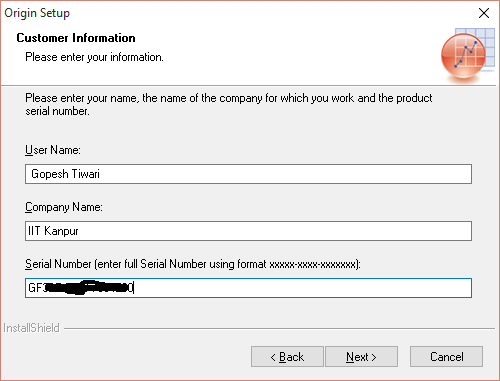Focus the User Name input field
500x381 pixels.
point(248,174)
